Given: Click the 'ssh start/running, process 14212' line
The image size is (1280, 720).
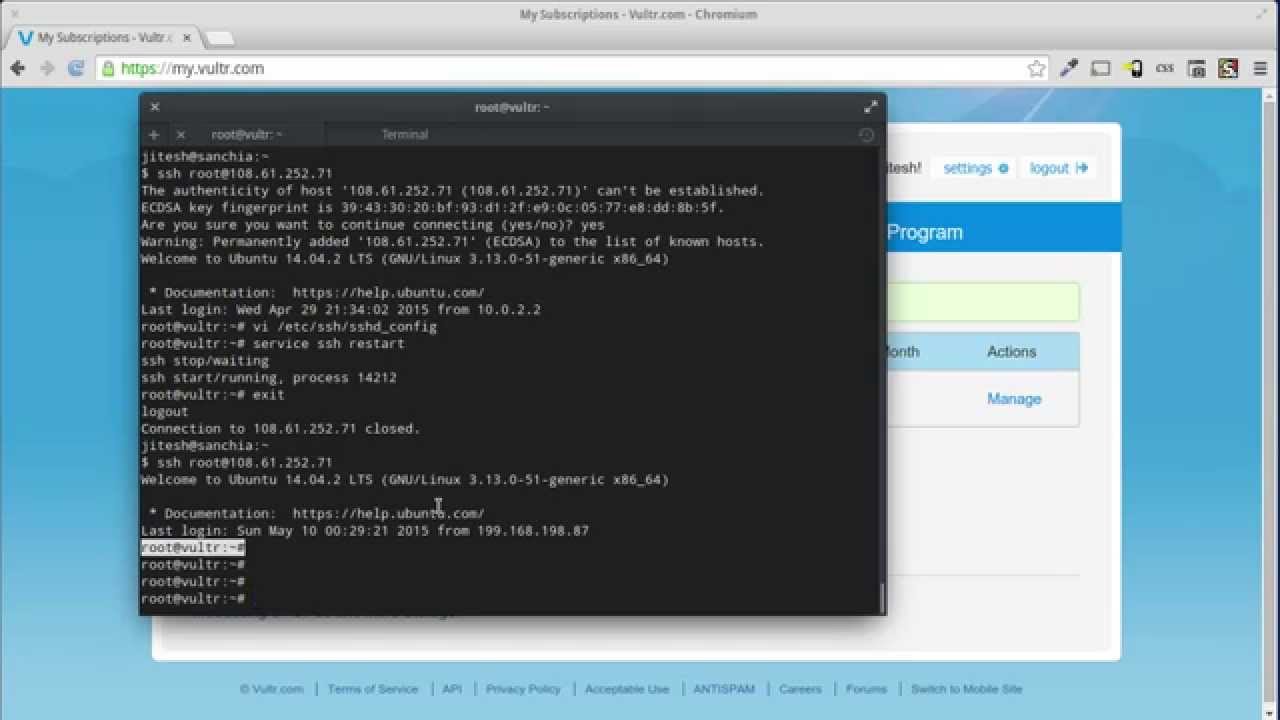Looking at the screenshot, I should 269,378.
